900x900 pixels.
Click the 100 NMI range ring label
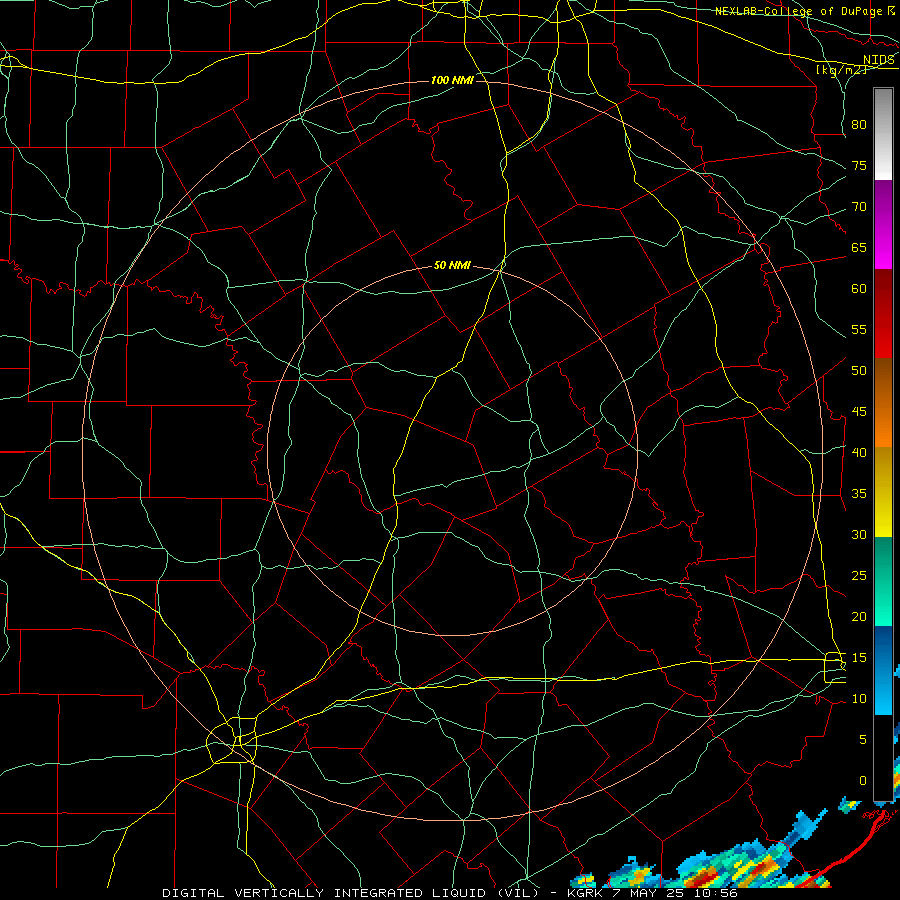click(x=452, y=80)
